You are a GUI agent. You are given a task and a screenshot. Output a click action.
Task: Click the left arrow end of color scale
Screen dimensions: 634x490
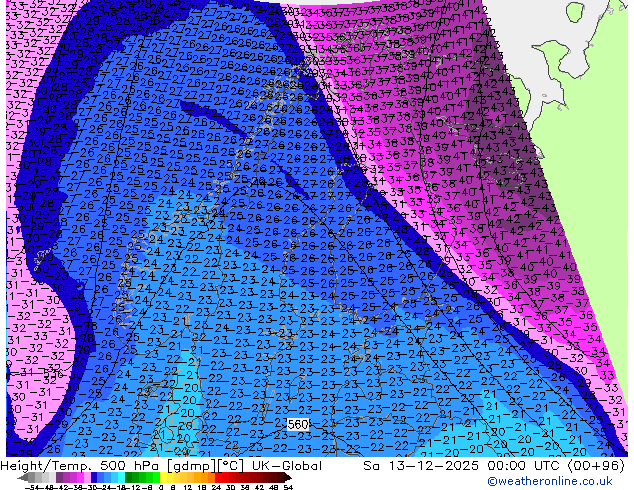pos(22,477)
